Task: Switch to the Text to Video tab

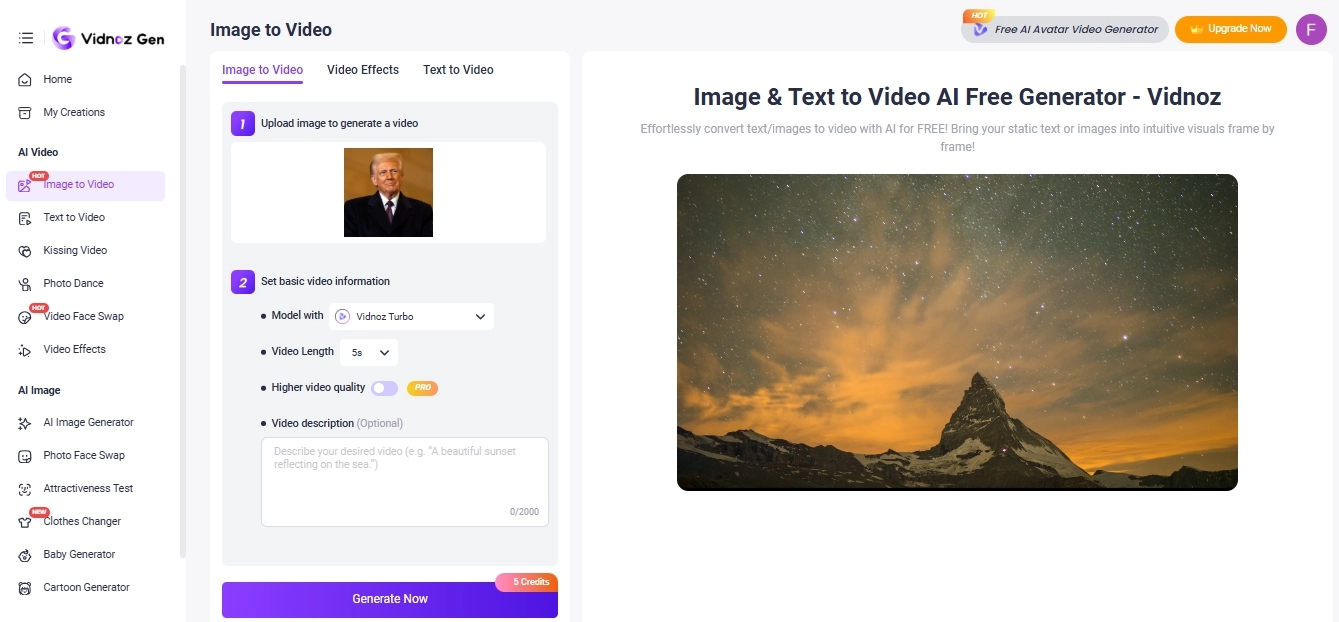Action: click(457, 70)
